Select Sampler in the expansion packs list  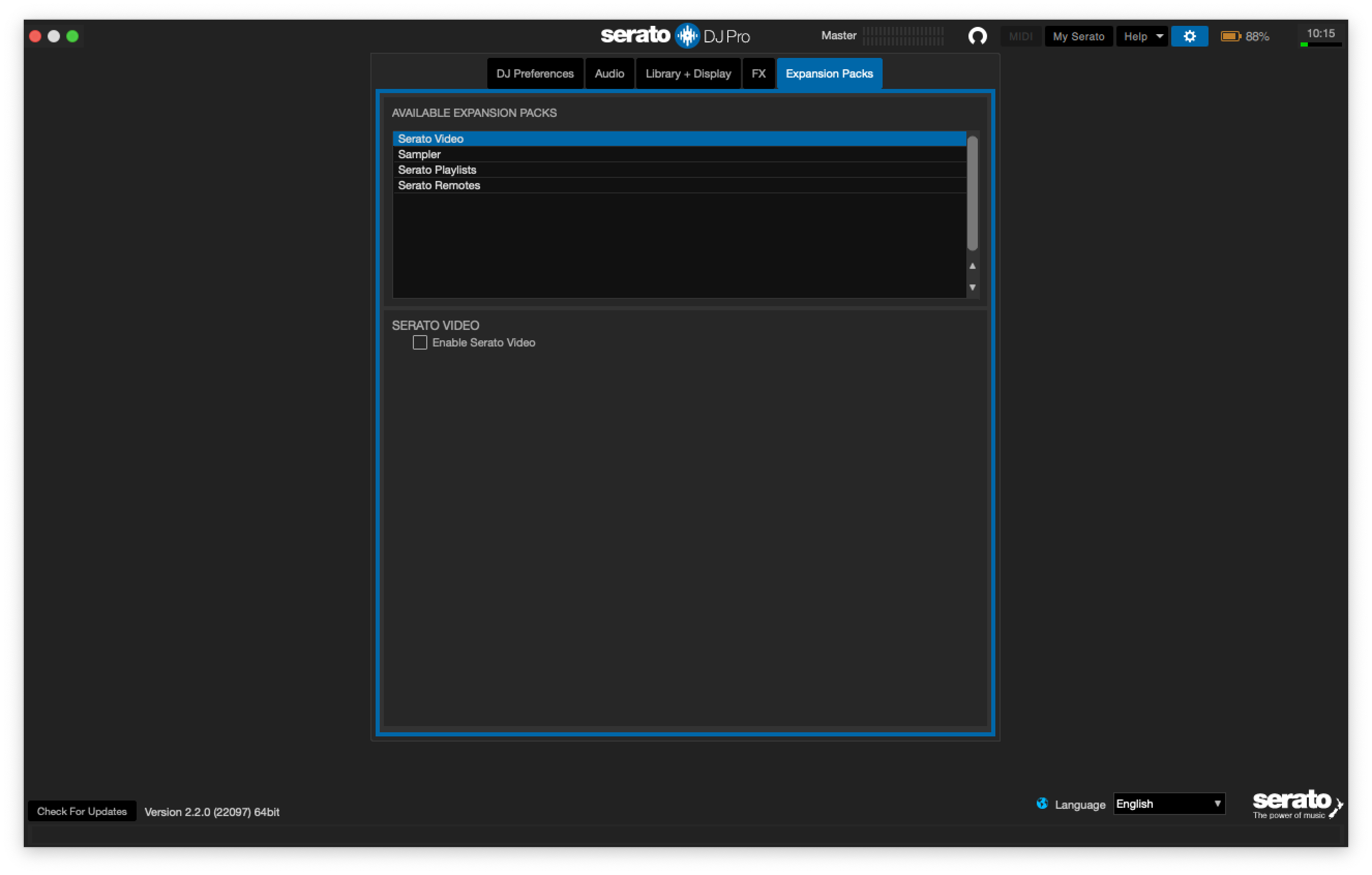point(679,155)
